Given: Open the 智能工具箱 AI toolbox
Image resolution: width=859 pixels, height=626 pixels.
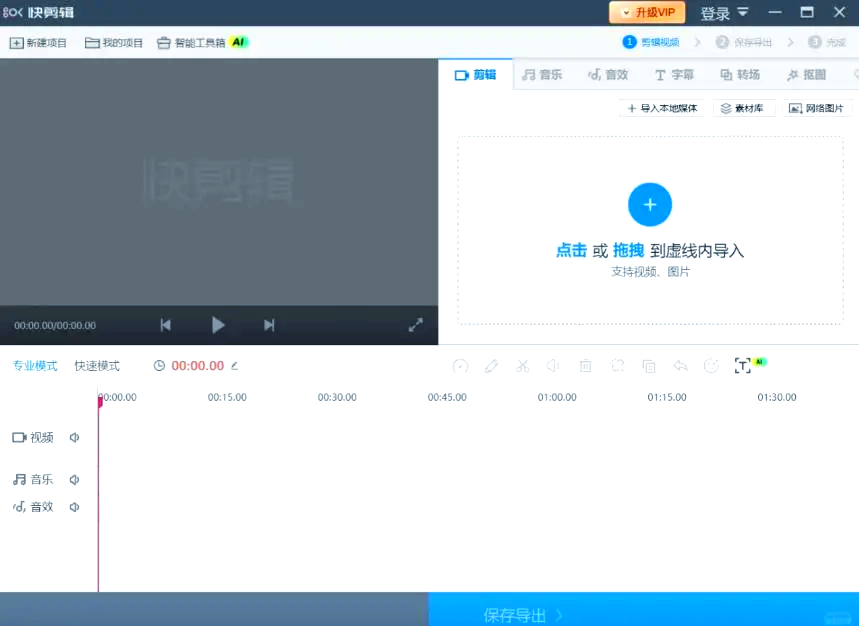Looking at the screenshot, I should [x=203, y=42].
